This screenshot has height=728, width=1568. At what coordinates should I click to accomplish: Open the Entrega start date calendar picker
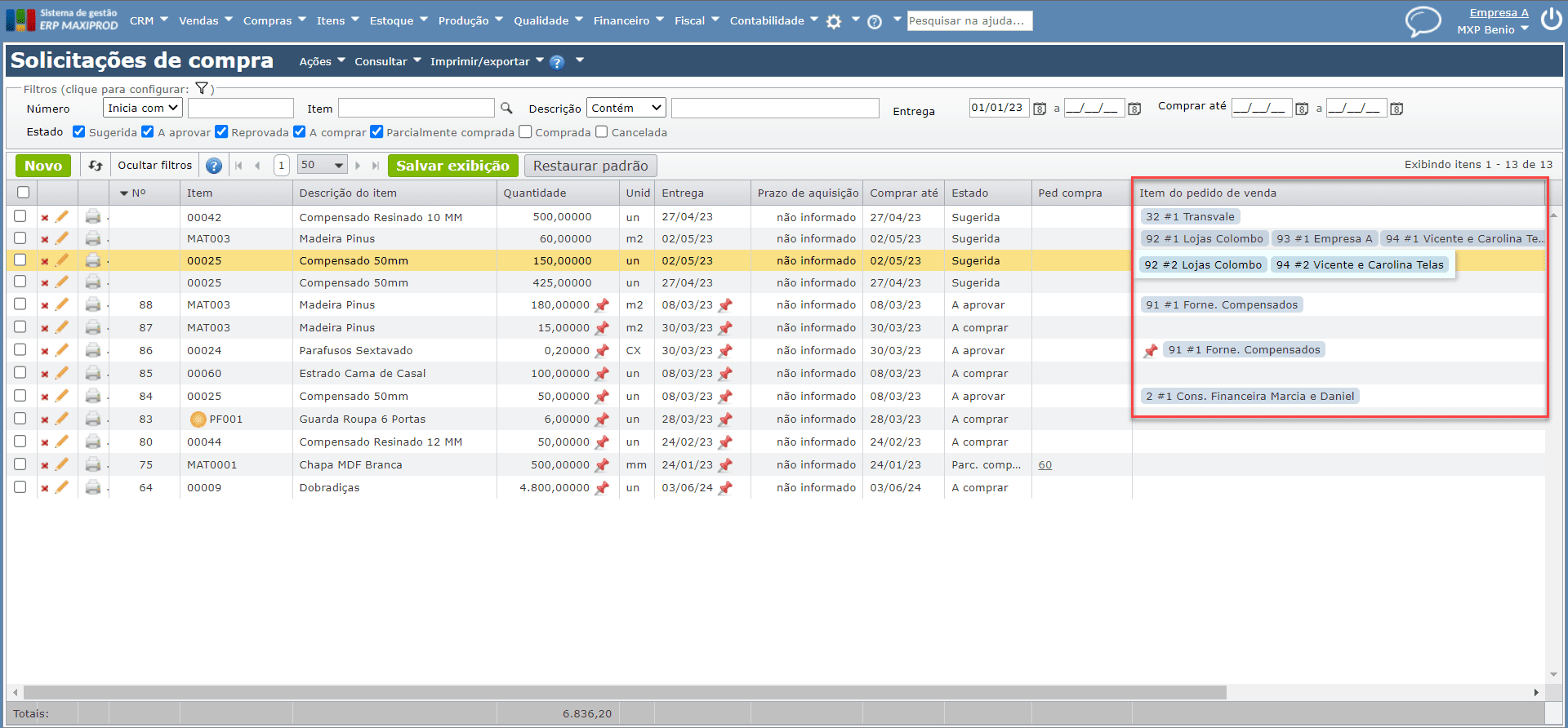[x=1040, y=109]
